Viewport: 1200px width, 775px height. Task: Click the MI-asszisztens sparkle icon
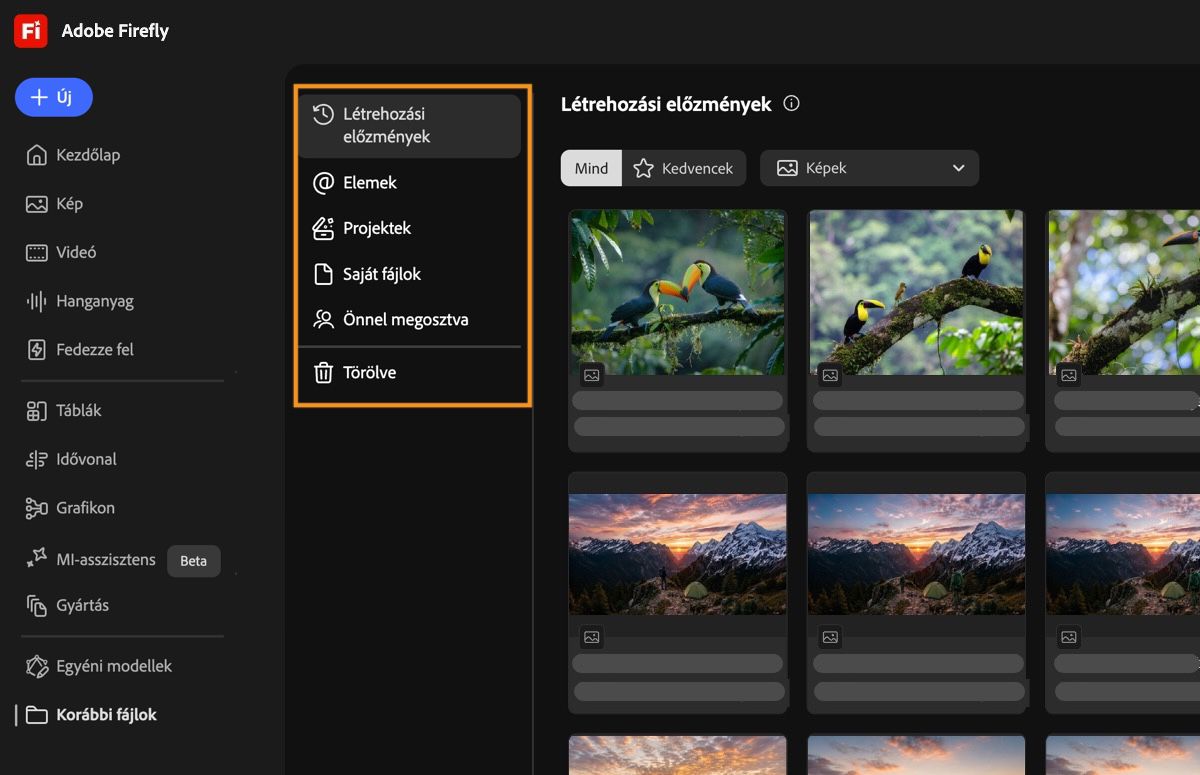coord(37,558)
